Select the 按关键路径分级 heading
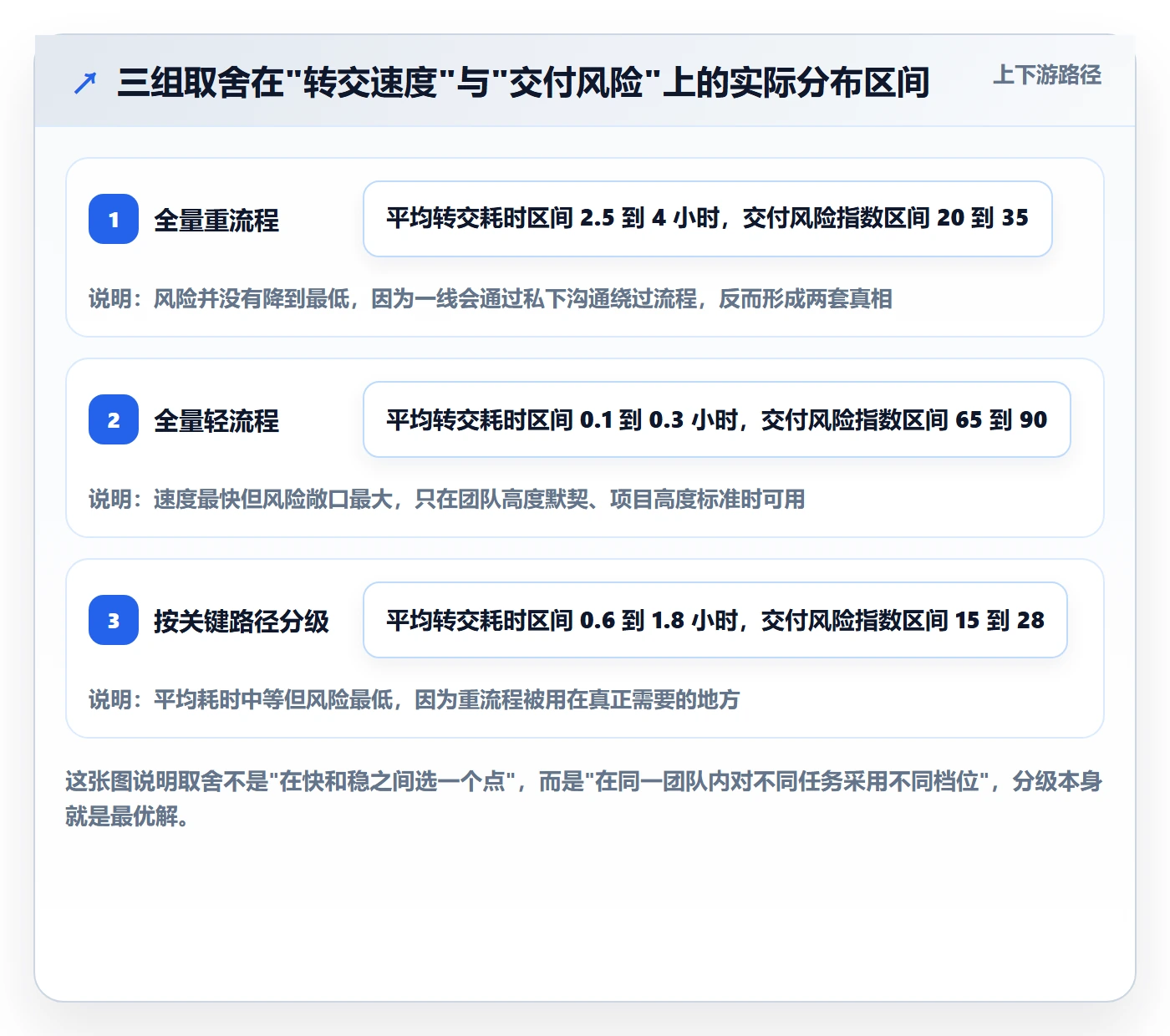This screenshot has width=1170, height=1036. (x=242, y=621)
